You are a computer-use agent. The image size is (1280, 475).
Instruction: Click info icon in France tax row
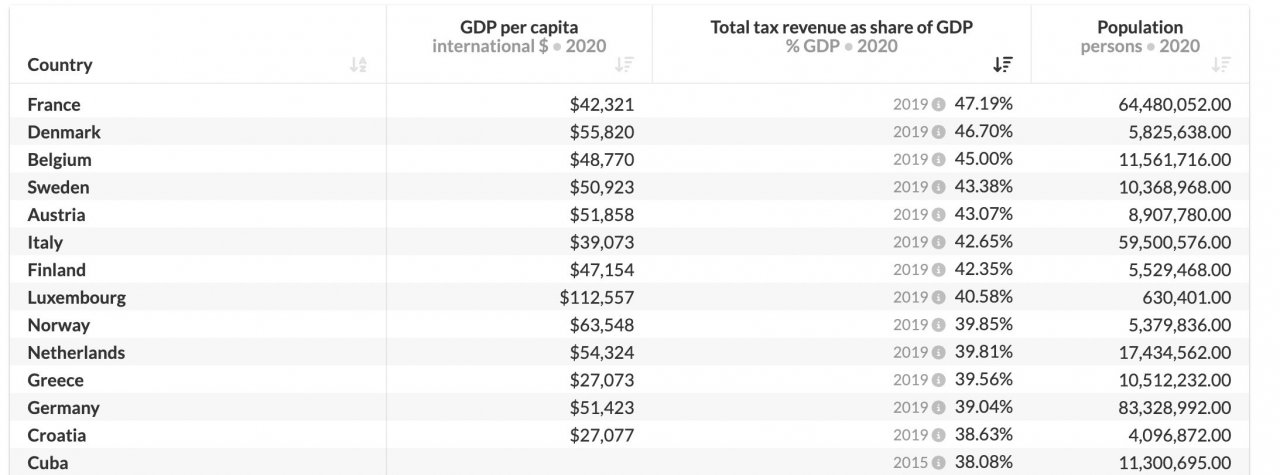coord(939,104)
